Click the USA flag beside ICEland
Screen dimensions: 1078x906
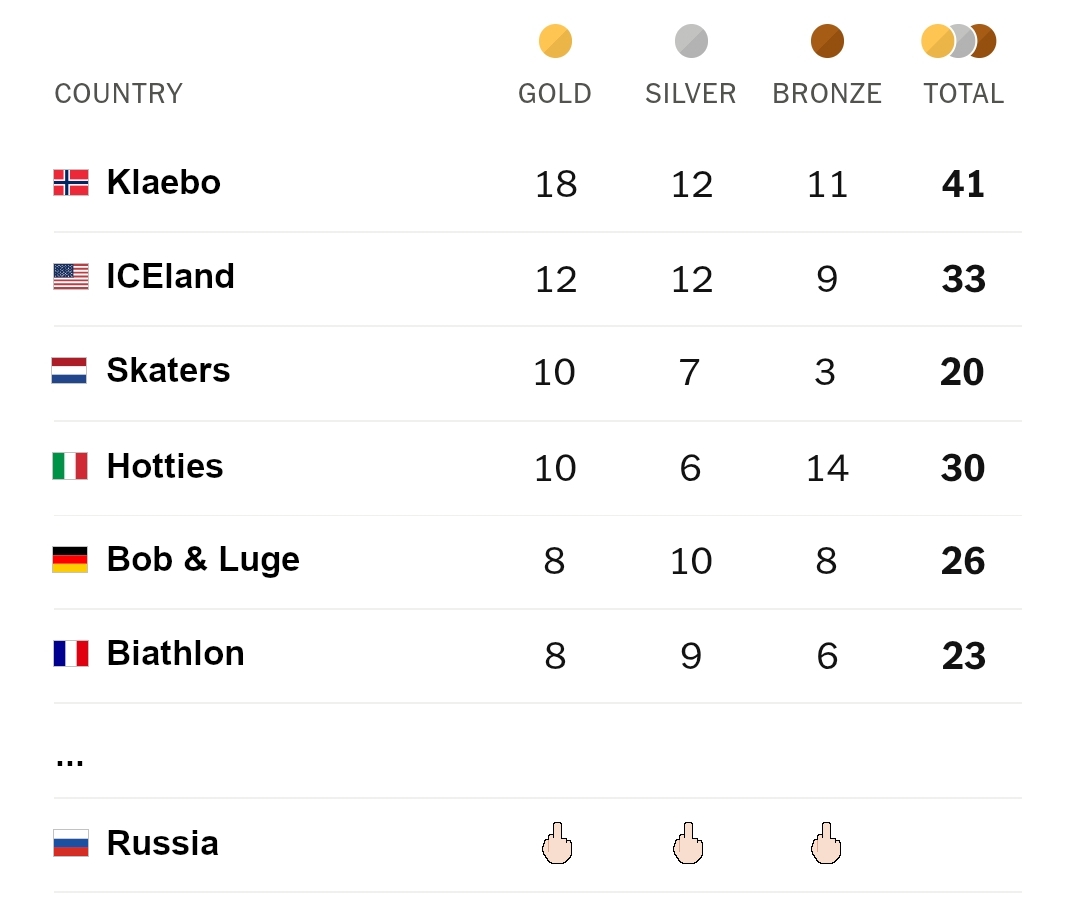click(x=71, y=277)
